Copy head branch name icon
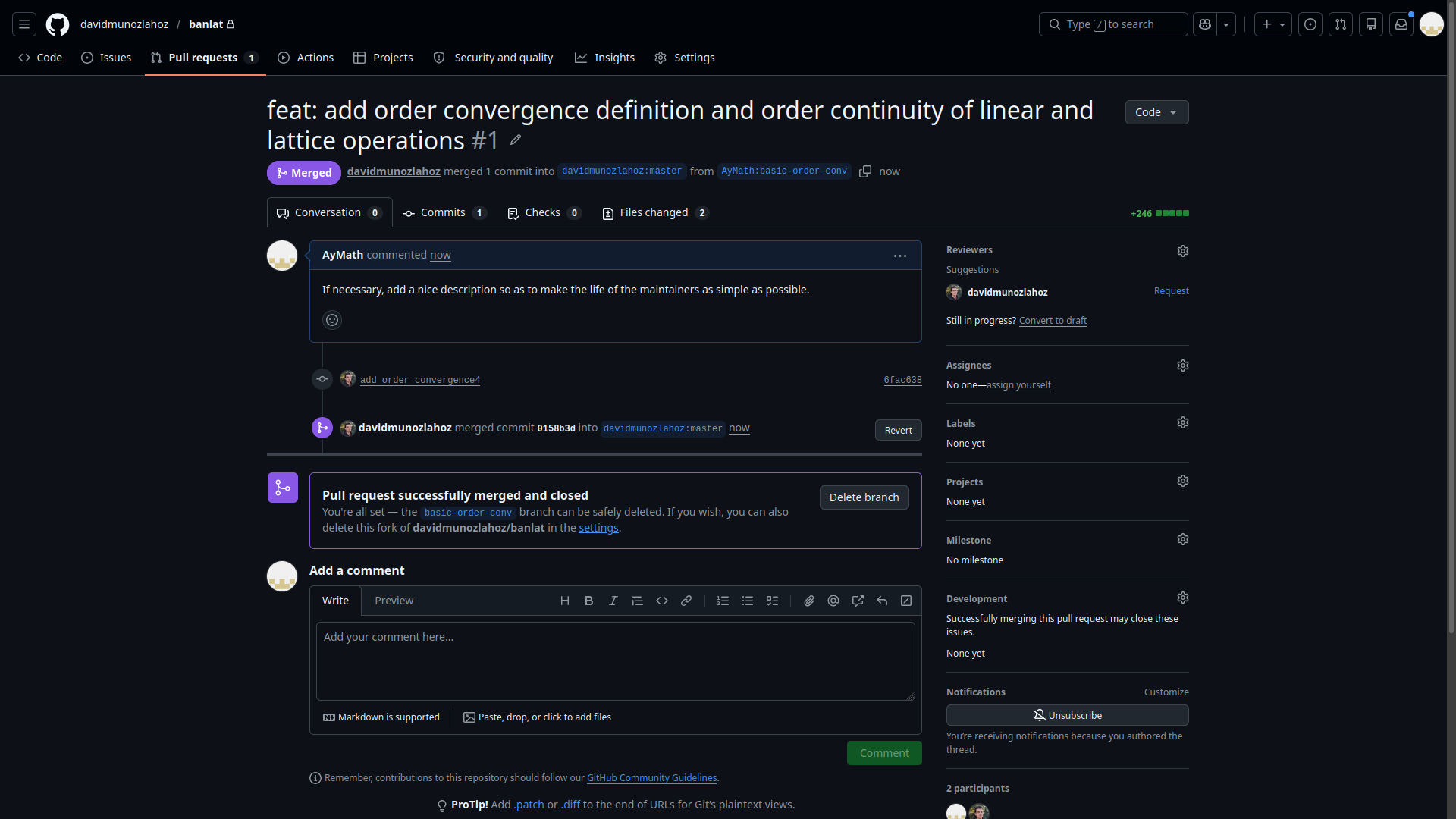The image size is (1456, 819). click(x=865, y=171)
